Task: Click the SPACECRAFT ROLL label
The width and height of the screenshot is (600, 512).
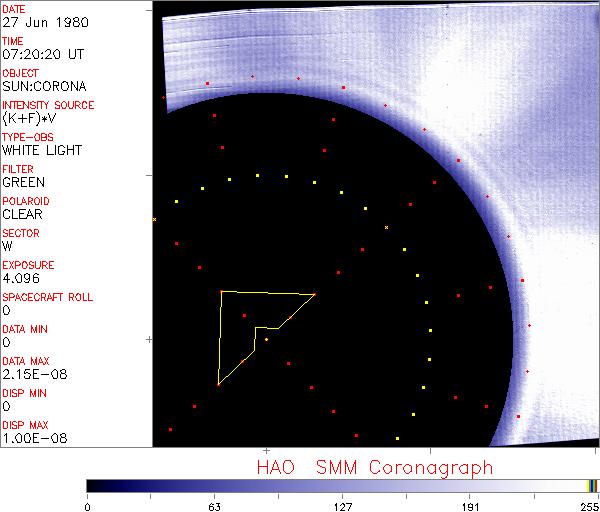Action: coord(48,297)
